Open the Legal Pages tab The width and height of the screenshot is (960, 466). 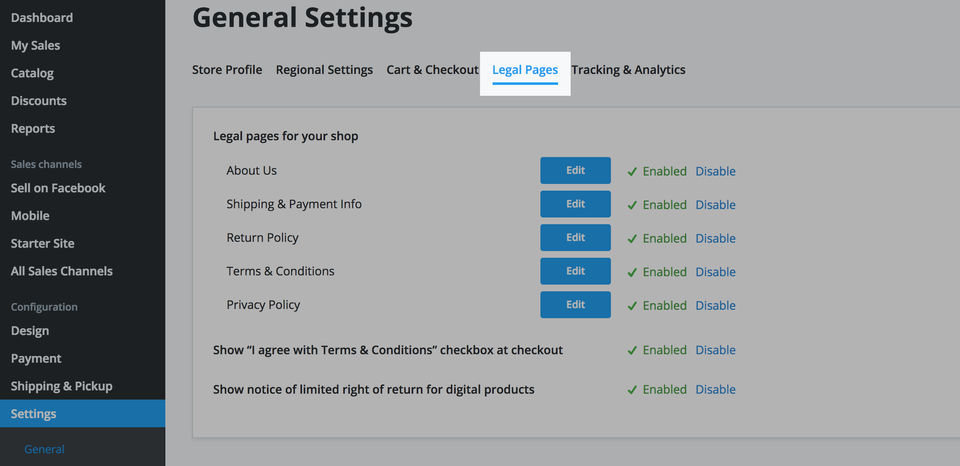coord(525,70)
